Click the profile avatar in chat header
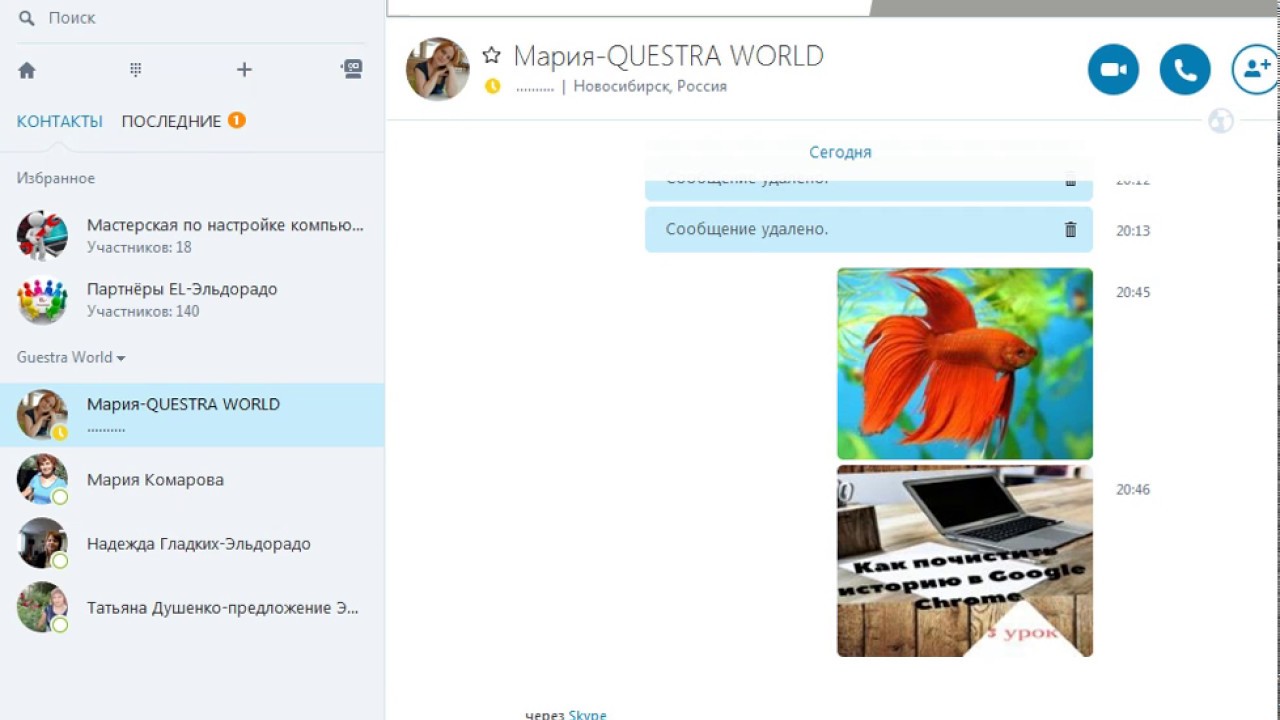This screenshot has width=1280, height=720. (437, 69)
